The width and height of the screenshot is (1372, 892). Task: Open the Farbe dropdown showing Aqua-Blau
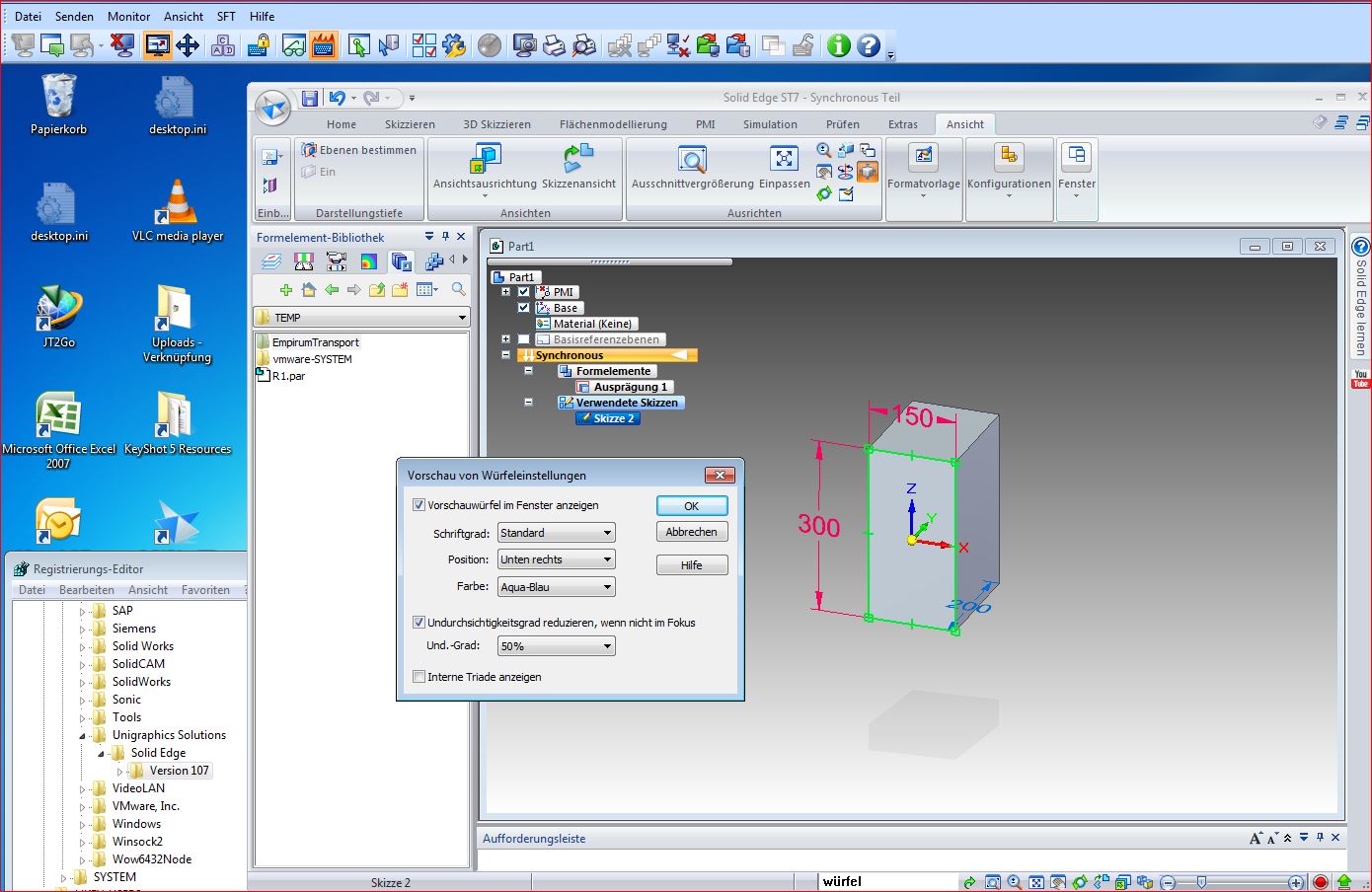click(557, 587)
